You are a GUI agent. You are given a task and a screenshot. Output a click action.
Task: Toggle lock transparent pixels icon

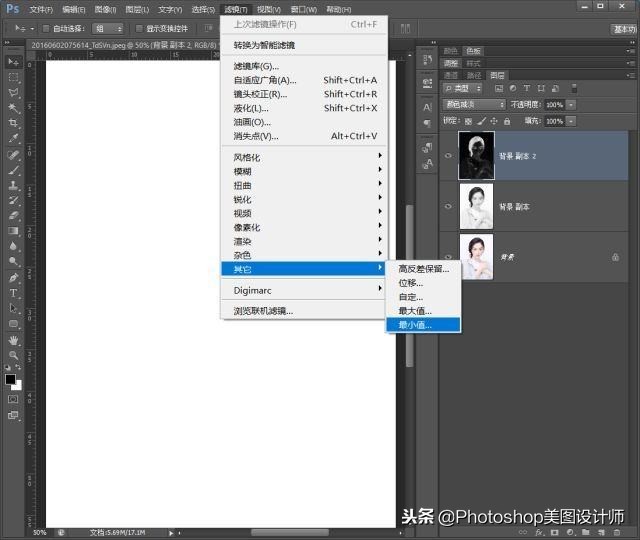(468, 121)
